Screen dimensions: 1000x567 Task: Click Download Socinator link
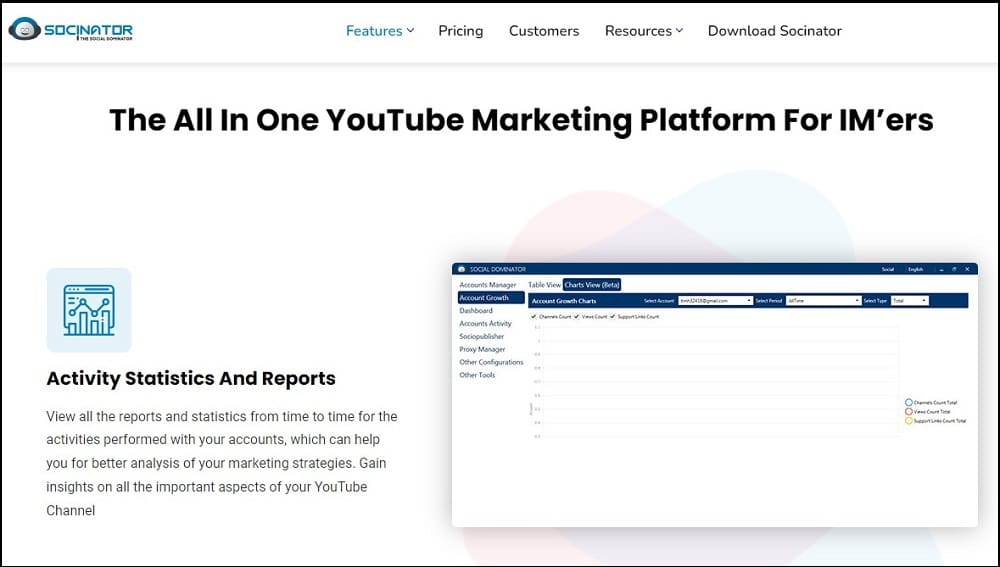775,31
